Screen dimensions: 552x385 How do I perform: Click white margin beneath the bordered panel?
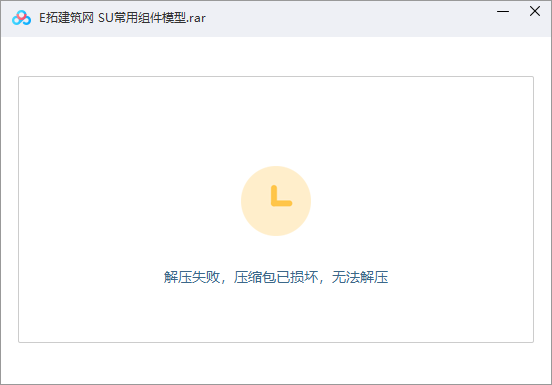point(276,363)
